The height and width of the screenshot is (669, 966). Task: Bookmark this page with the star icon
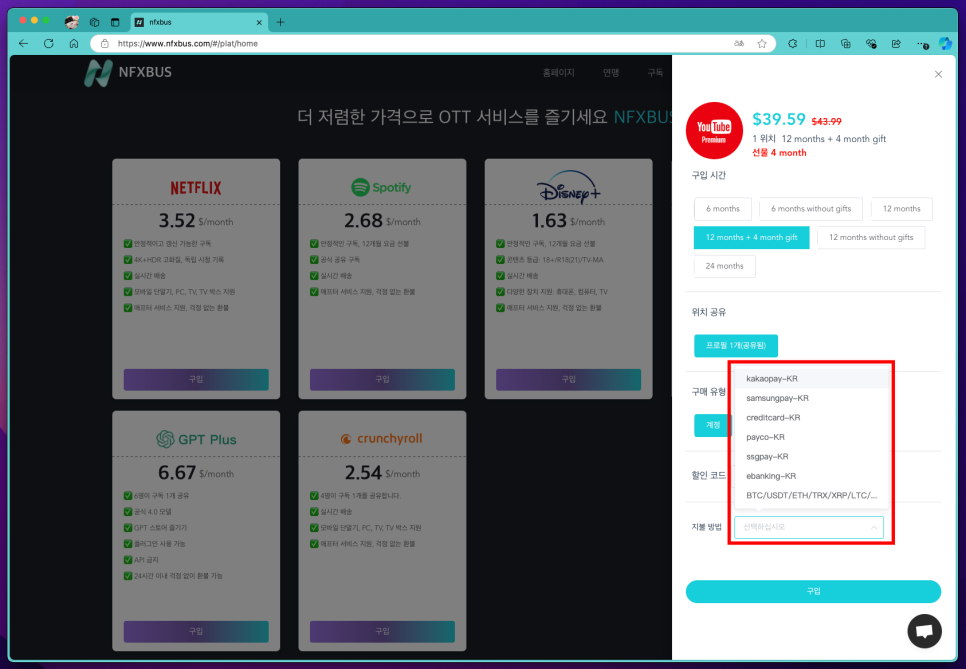click(x=762, y=44)
